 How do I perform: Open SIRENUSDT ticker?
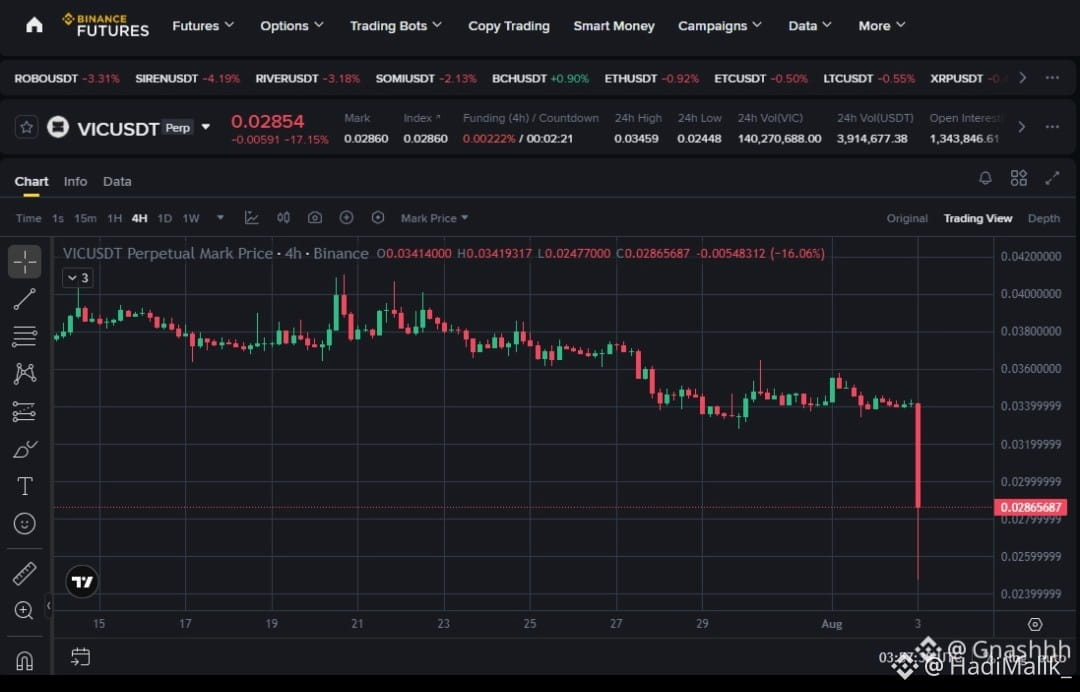[x=187, y=78]
